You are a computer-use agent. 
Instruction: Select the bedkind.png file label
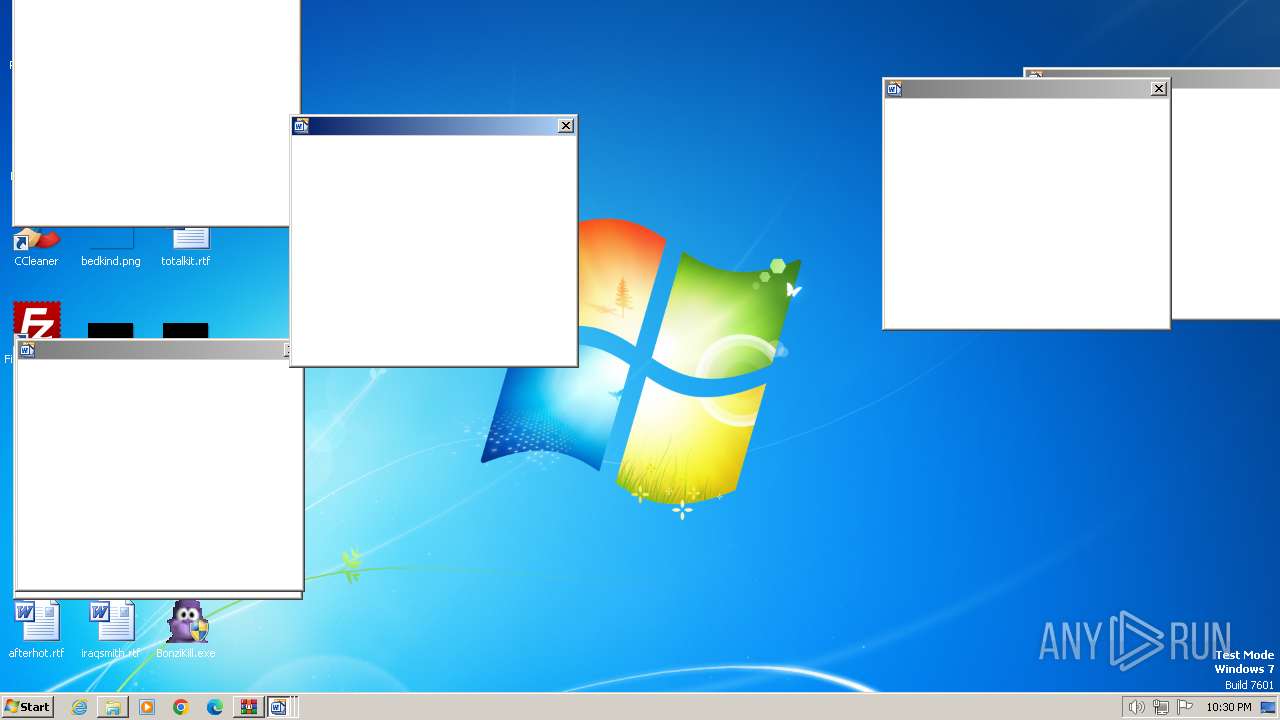click(111, 261)
